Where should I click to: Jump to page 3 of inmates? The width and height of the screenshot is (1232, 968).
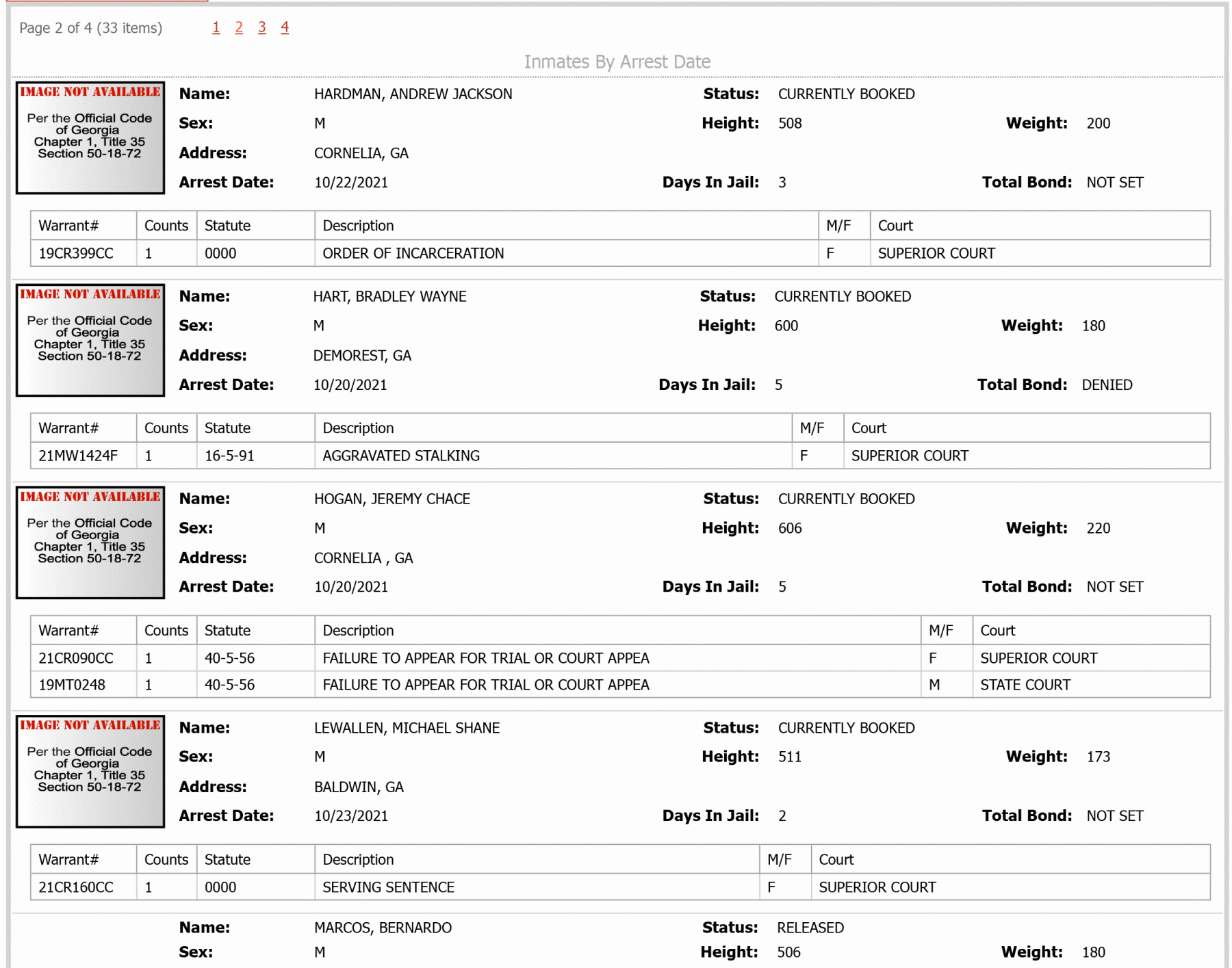coord(262,27)
